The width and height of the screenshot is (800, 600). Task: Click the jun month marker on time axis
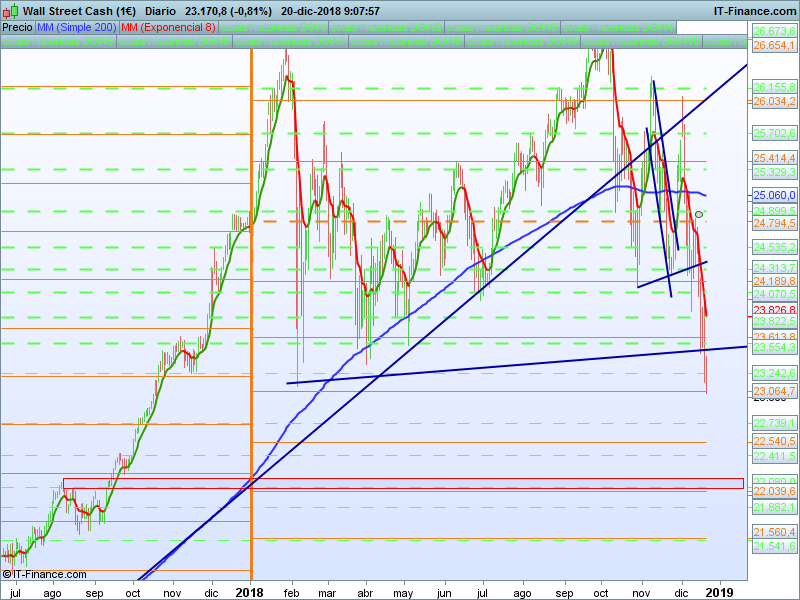[x=444, y=593]
